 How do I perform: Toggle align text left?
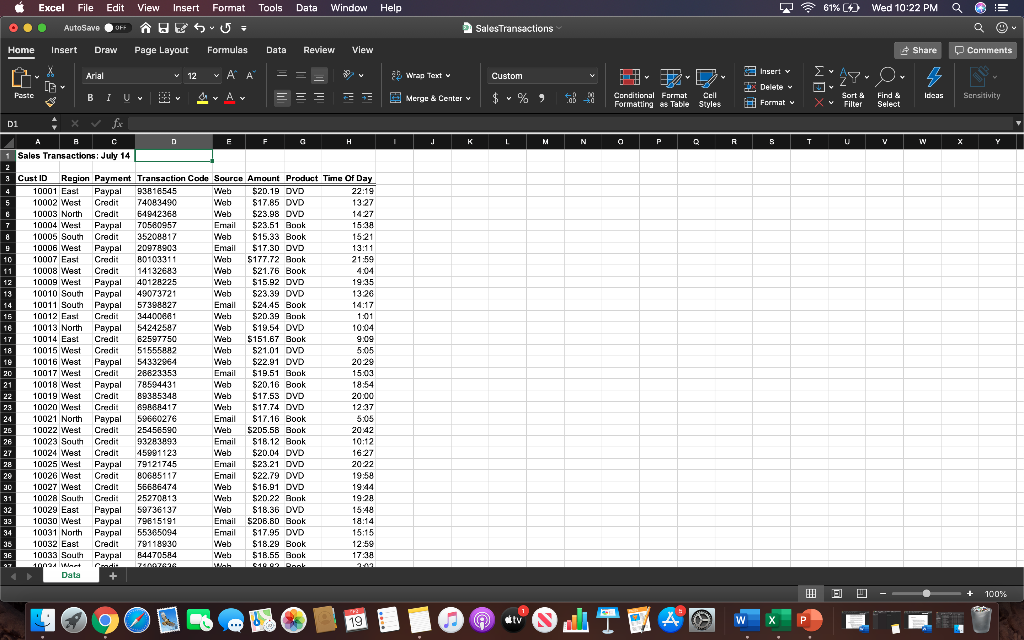pyautogui.click(x=281, y=98)
